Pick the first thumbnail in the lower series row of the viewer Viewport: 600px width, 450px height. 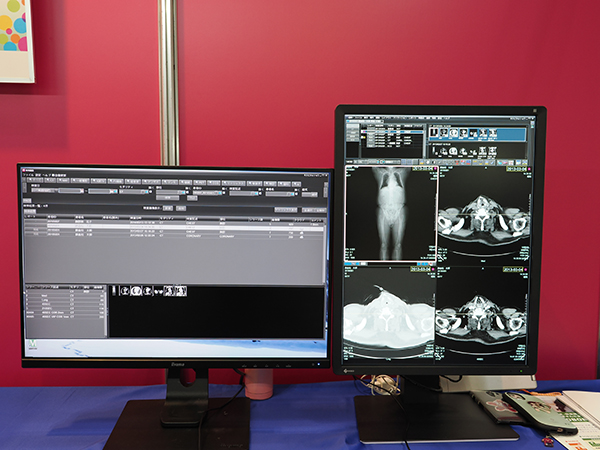(x=437, y=149)
